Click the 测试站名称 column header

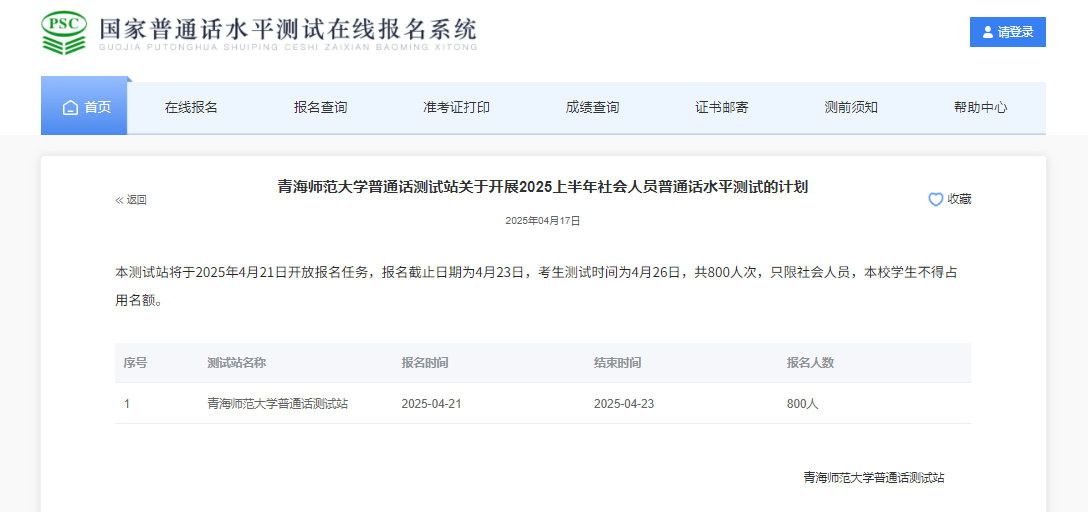tap(237, 363)
